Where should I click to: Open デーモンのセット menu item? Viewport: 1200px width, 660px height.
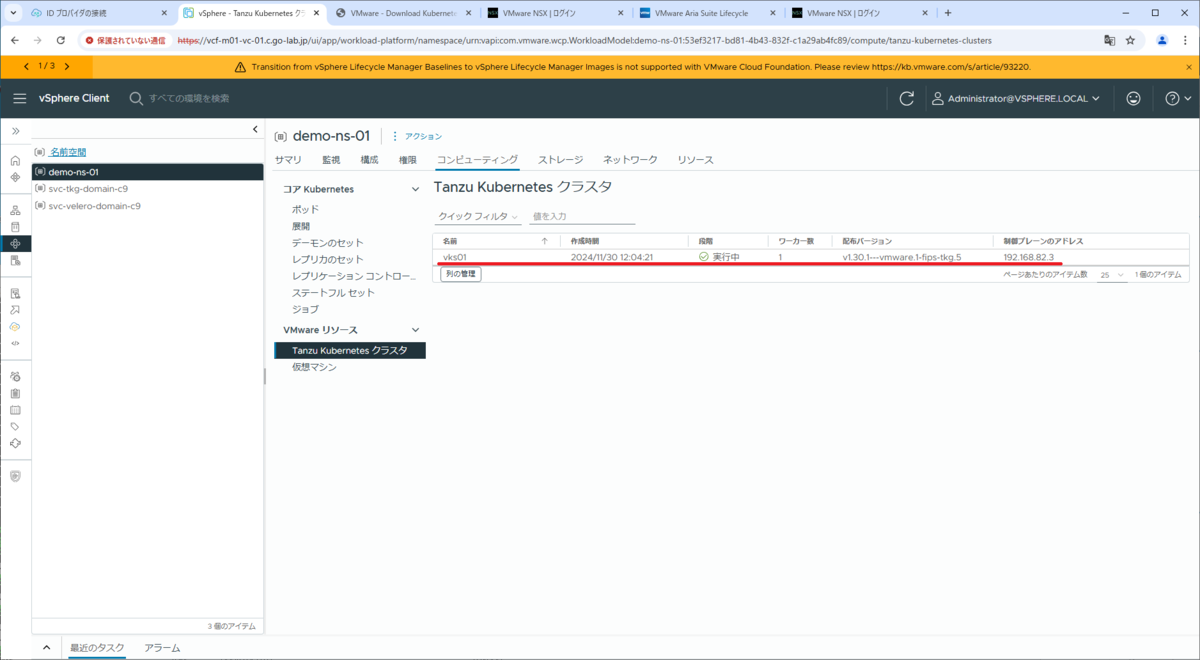click(327, 243)
